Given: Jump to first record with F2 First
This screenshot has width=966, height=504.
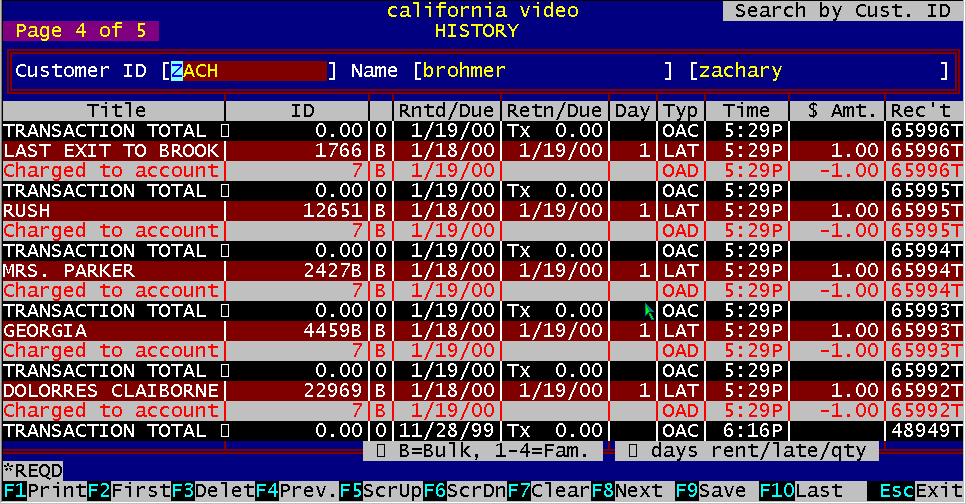Looking at the screenshot, I should 112,492.
